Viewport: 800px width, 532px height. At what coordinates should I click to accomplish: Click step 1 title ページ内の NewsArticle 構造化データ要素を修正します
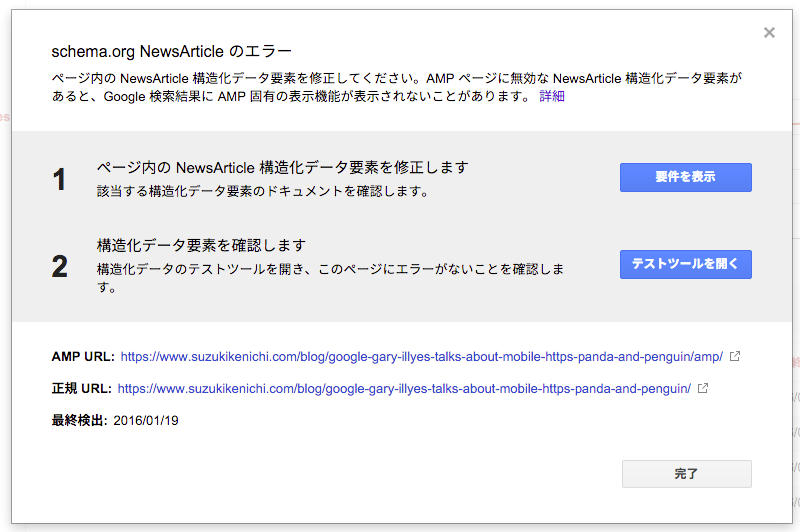point(283,167)
